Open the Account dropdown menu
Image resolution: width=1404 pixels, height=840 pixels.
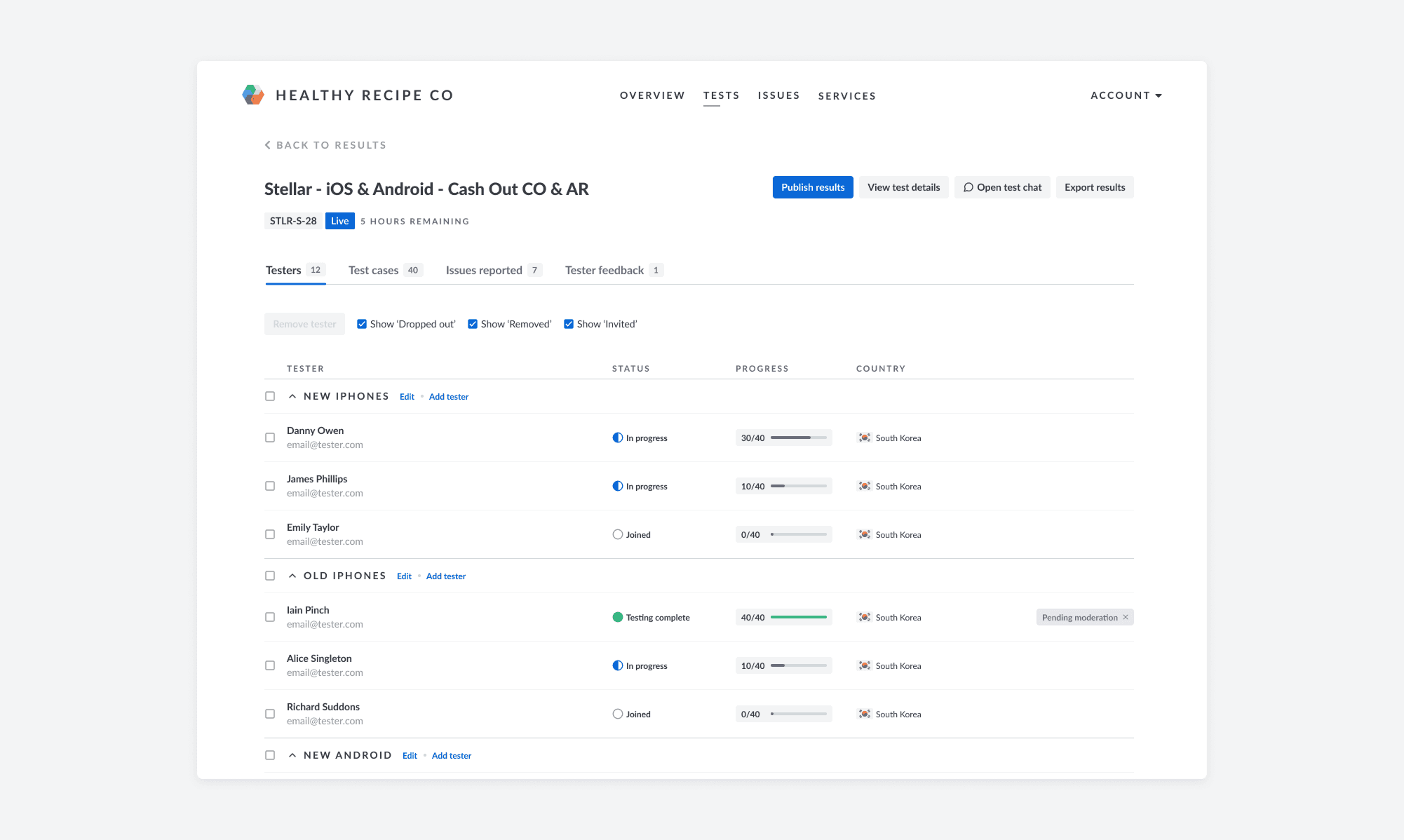pos(1126,95)
